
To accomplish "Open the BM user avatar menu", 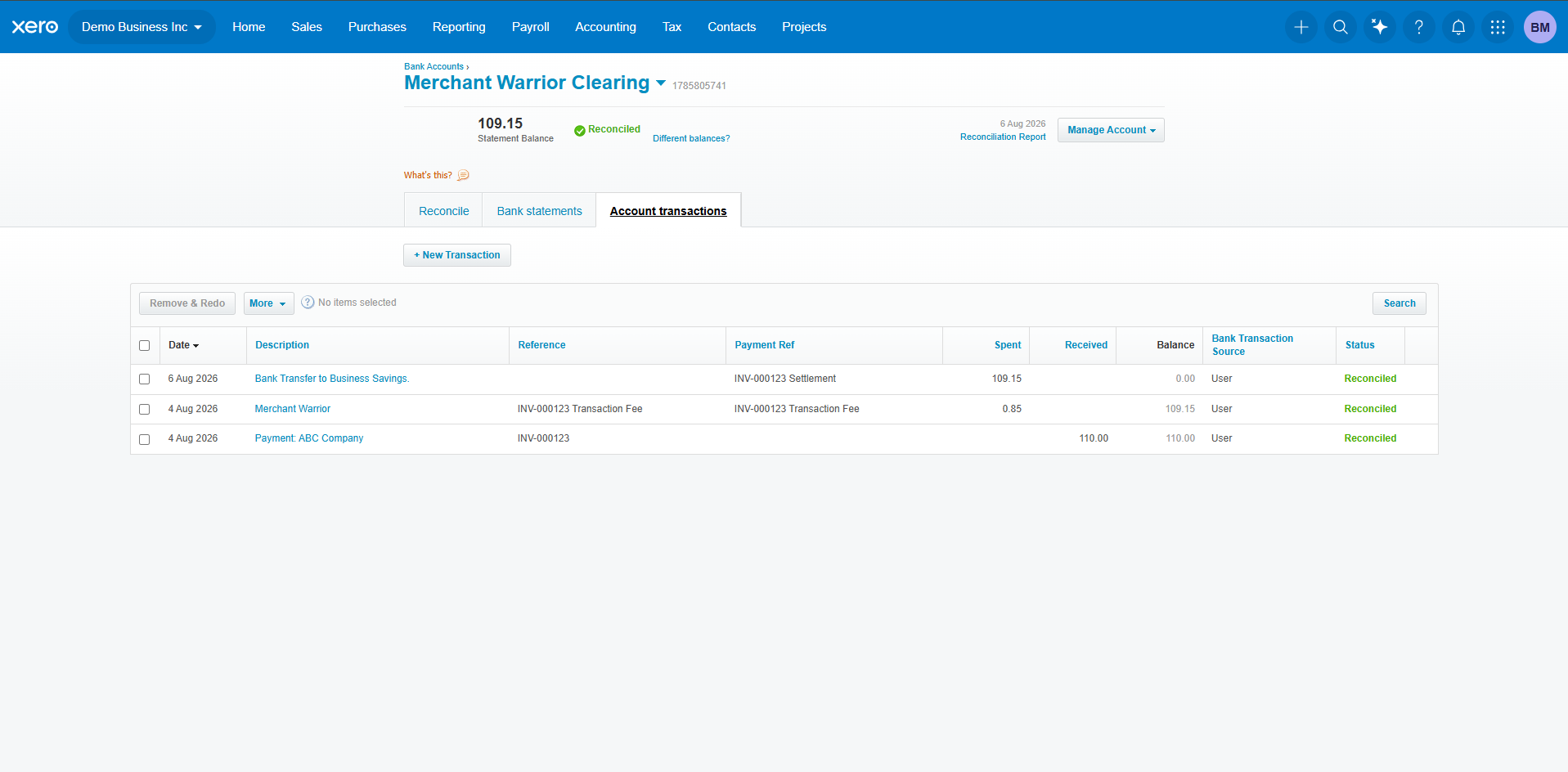I will [x=1539, y=27].
